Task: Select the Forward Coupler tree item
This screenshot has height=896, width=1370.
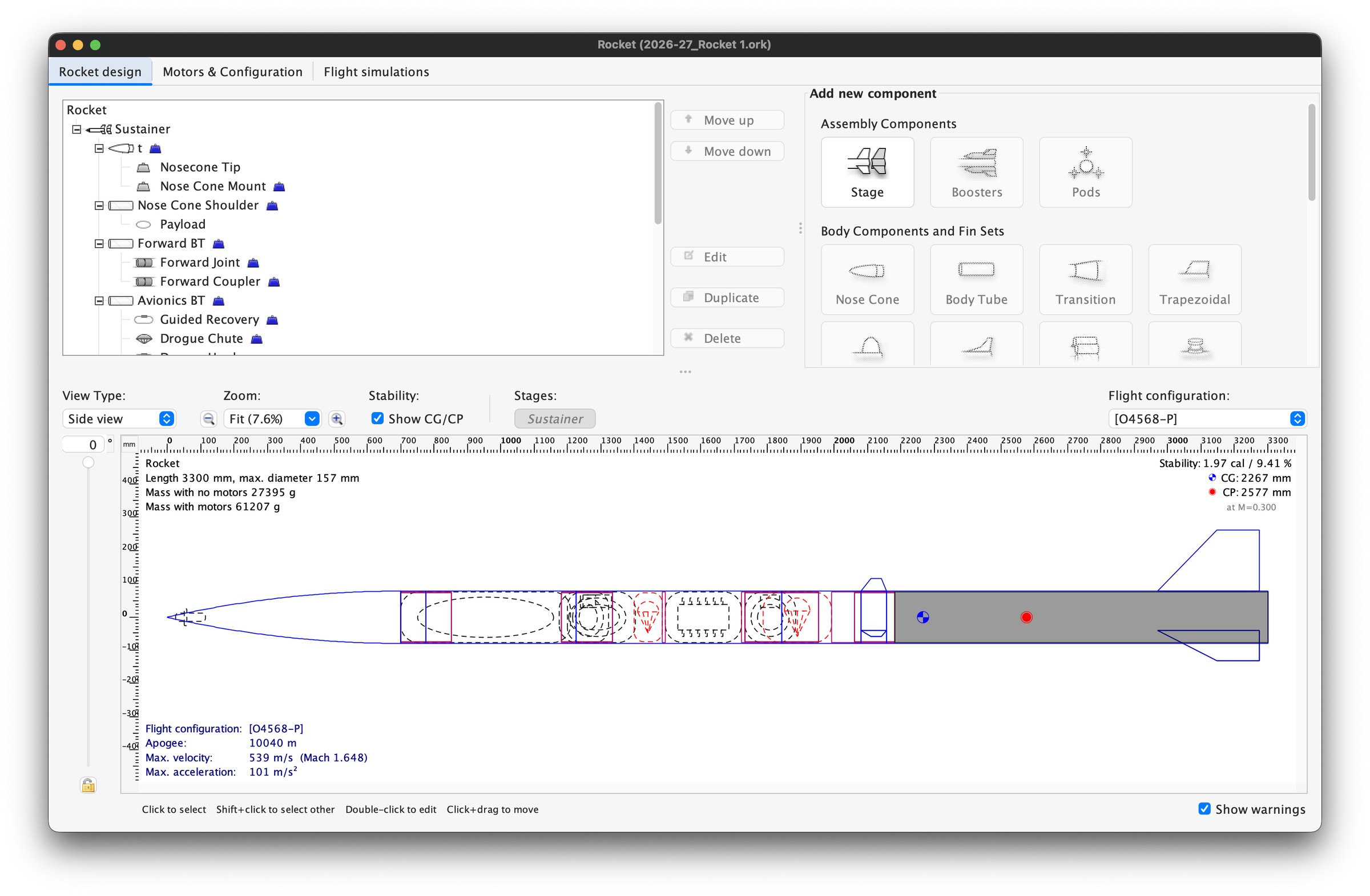Action: pyautogui.click(x=209, y=282)
